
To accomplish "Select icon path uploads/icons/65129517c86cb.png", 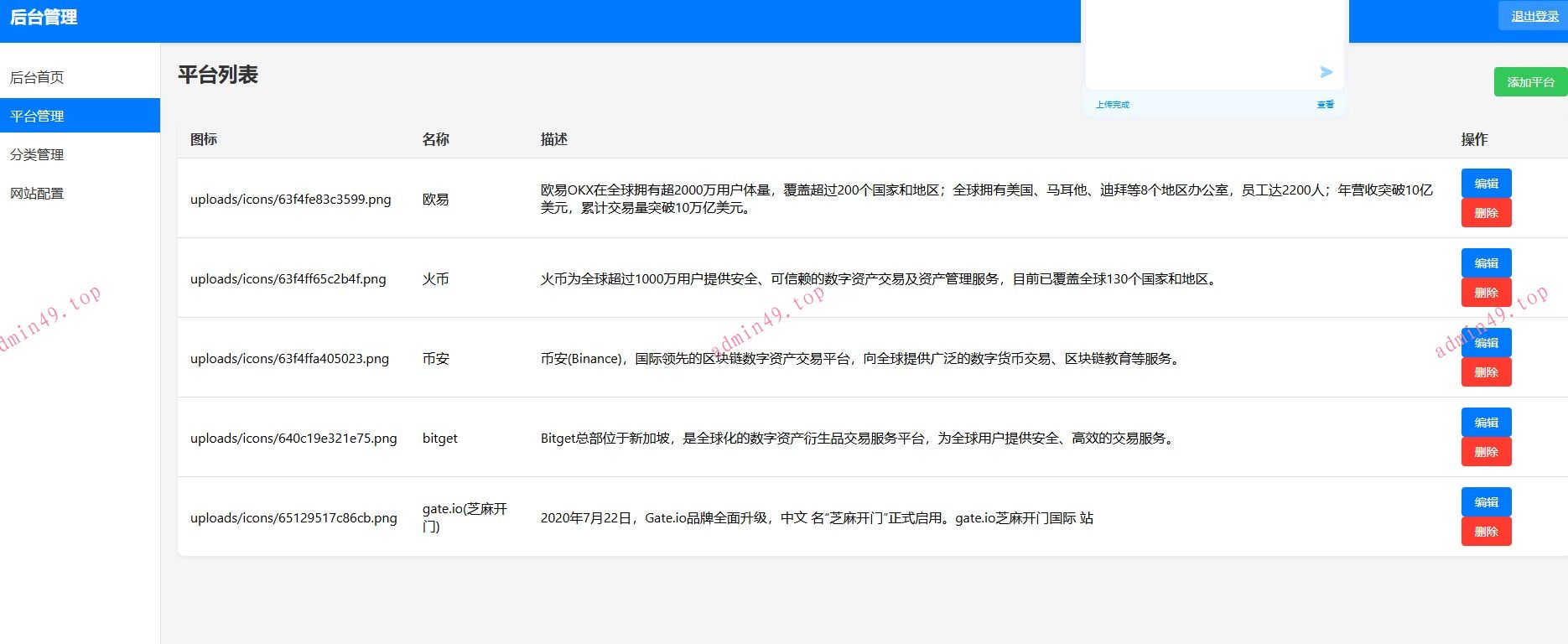I will 293,518.
